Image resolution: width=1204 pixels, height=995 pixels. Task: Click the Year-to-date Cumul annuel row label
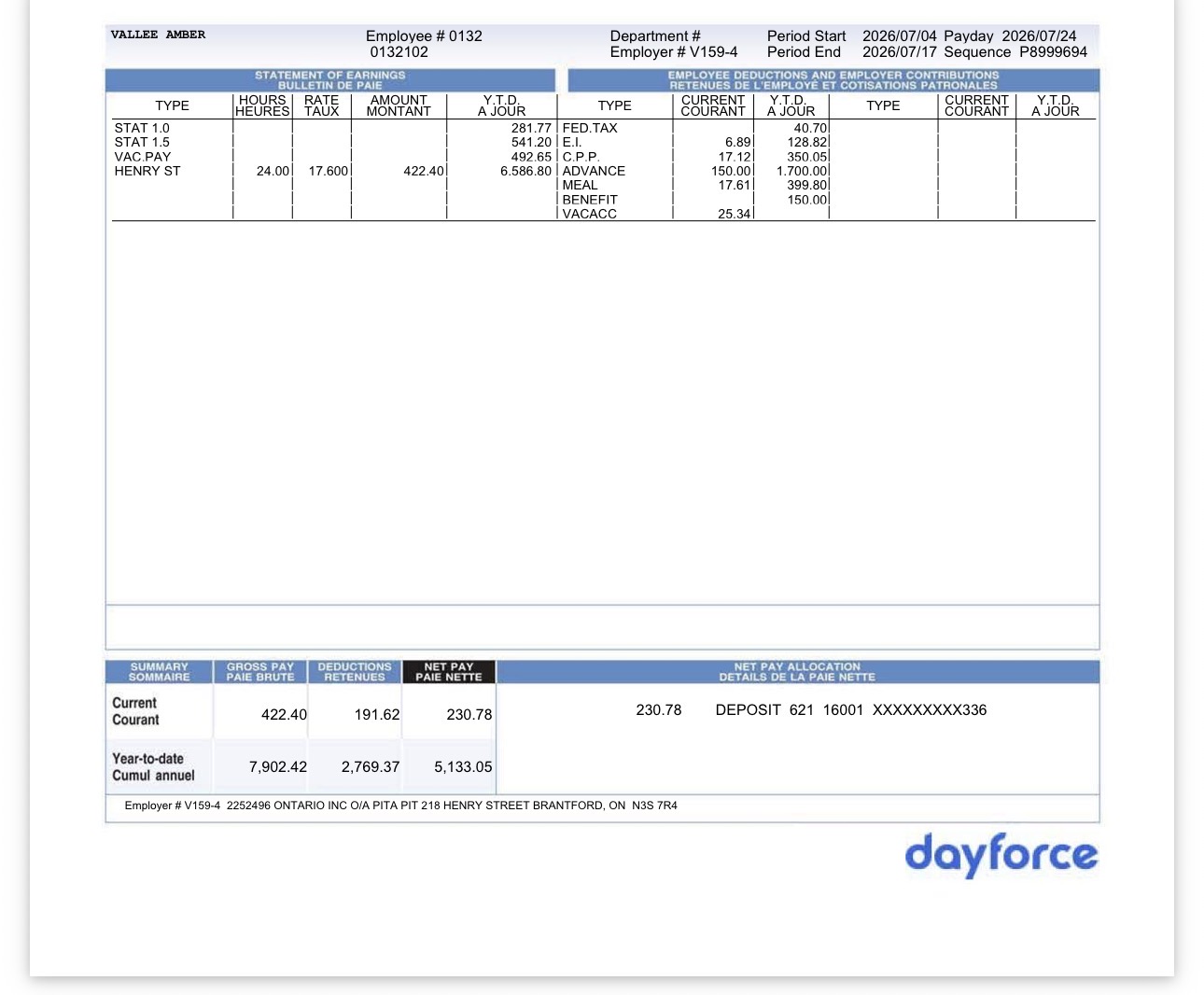click(x=153, y=767)
